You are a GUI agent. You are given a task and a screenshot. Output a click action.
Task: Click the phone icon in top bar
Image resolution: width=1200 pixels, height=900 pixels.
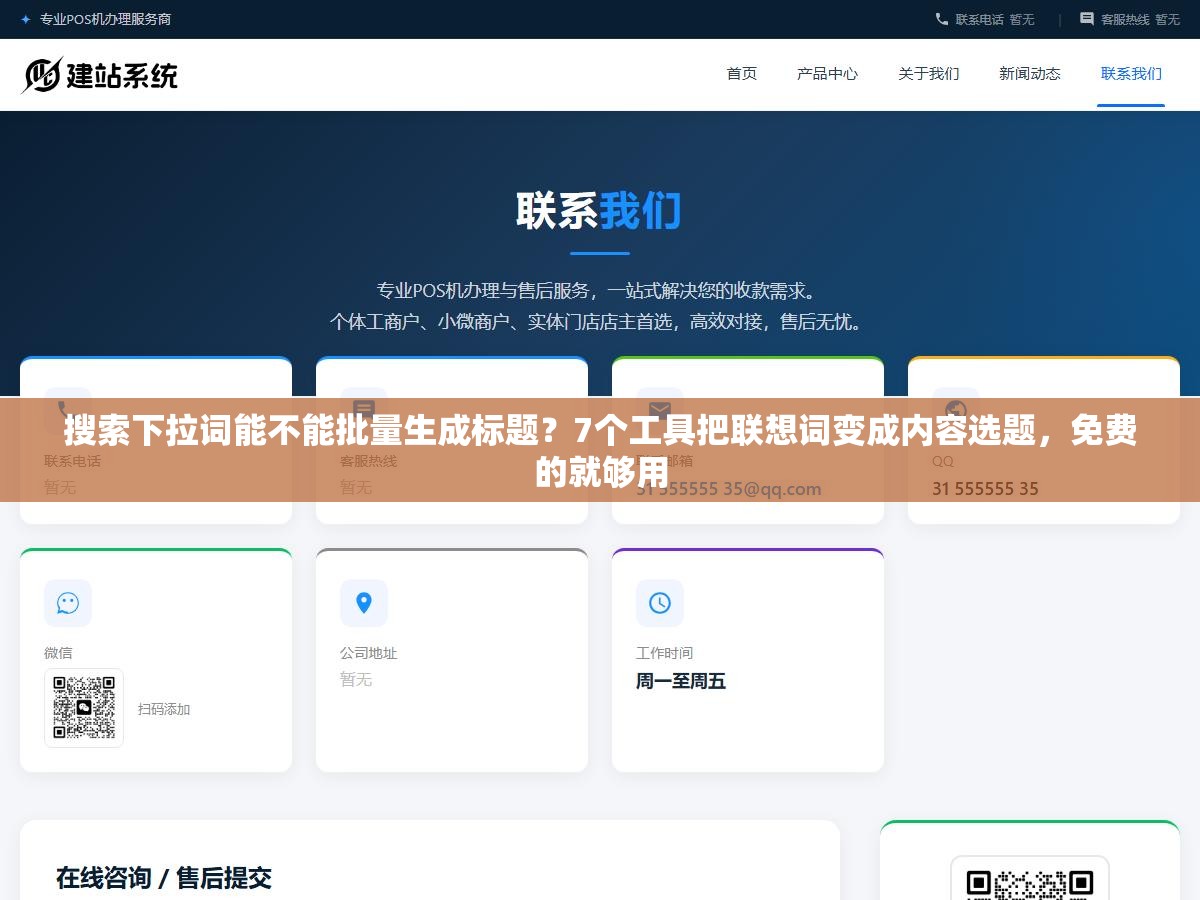coord(942,19)
